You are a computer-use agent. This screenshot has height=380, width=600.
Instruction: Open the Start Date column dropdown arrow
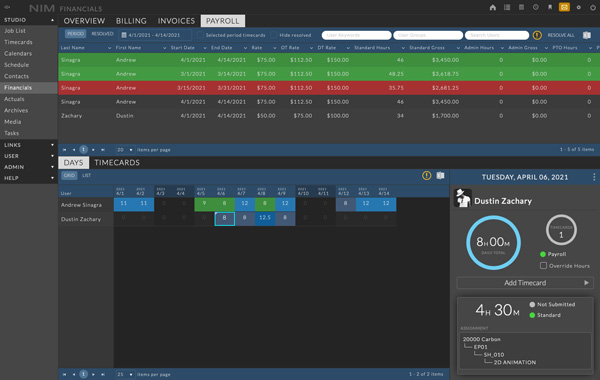coord(205,48)
